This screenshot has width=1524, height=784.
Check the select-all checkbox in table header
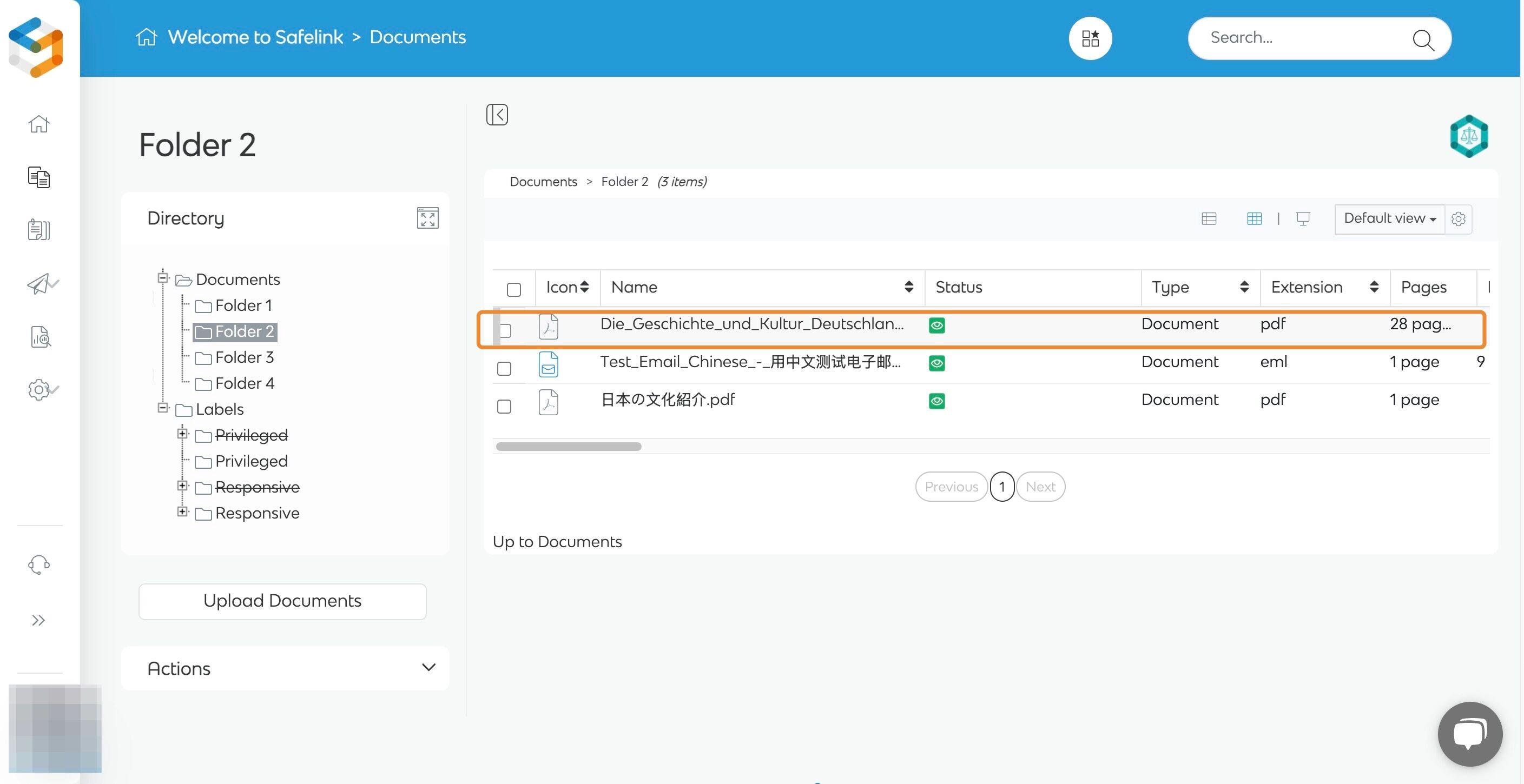click(x=513, y=289)
